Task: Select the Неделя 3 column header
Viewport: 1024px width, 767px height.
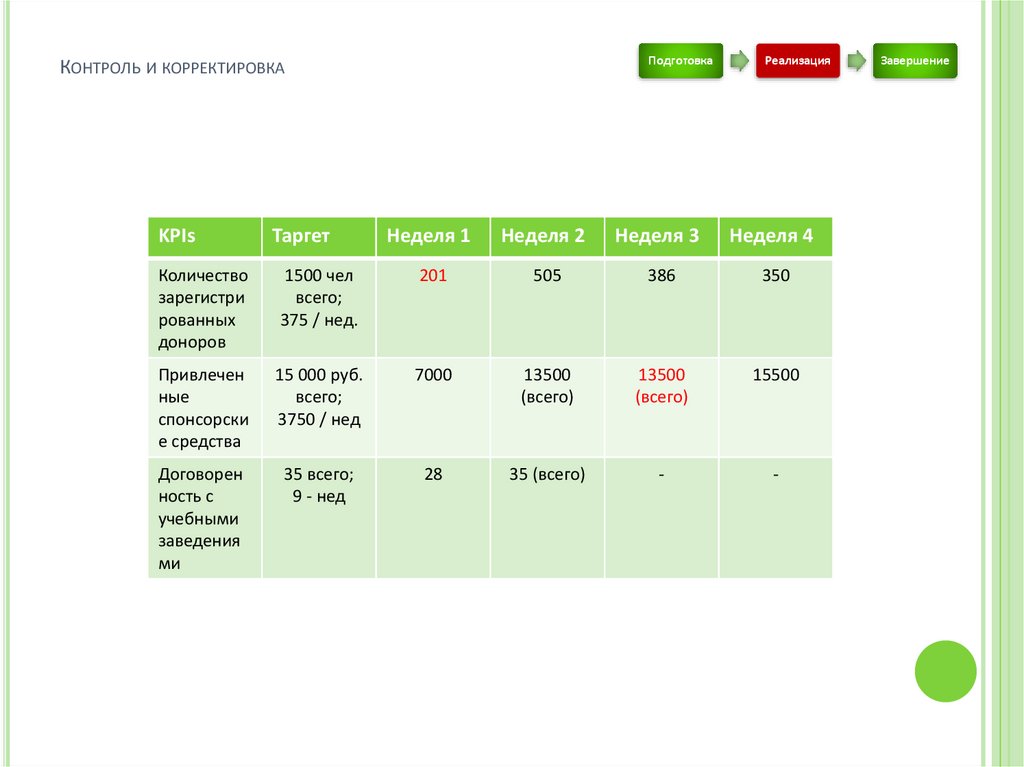Action: pos(662,237)
